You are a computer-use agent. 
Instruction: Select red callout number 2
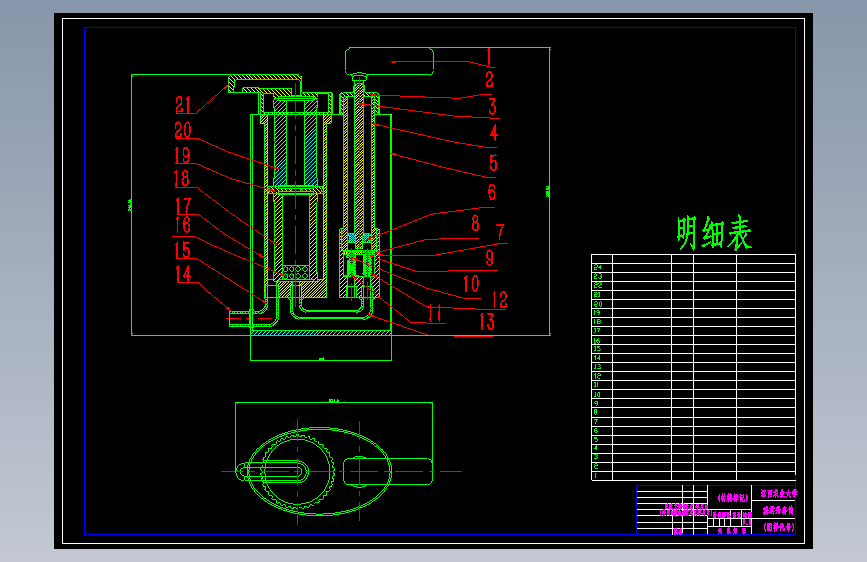(489, 80)
